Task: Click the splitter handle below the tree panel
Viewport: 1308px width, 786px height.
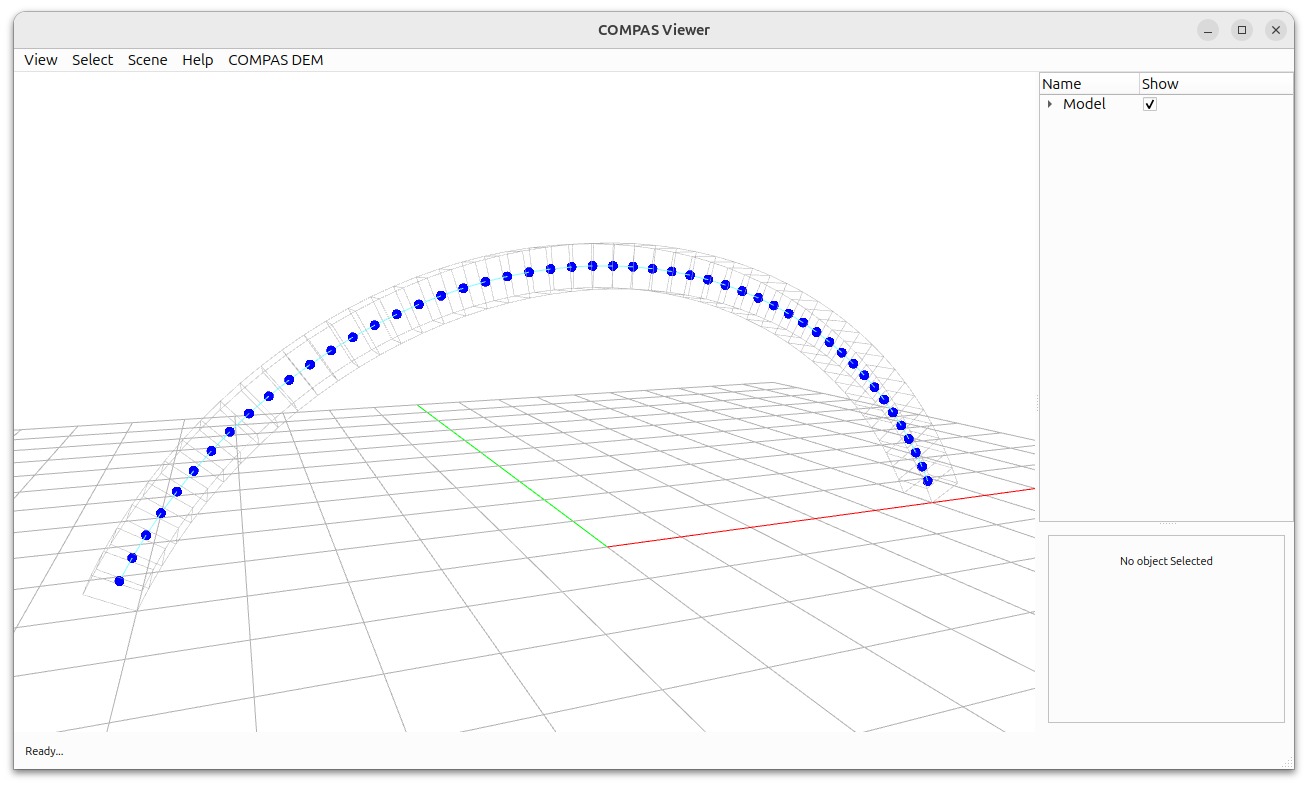Action: click(1167, 524)
